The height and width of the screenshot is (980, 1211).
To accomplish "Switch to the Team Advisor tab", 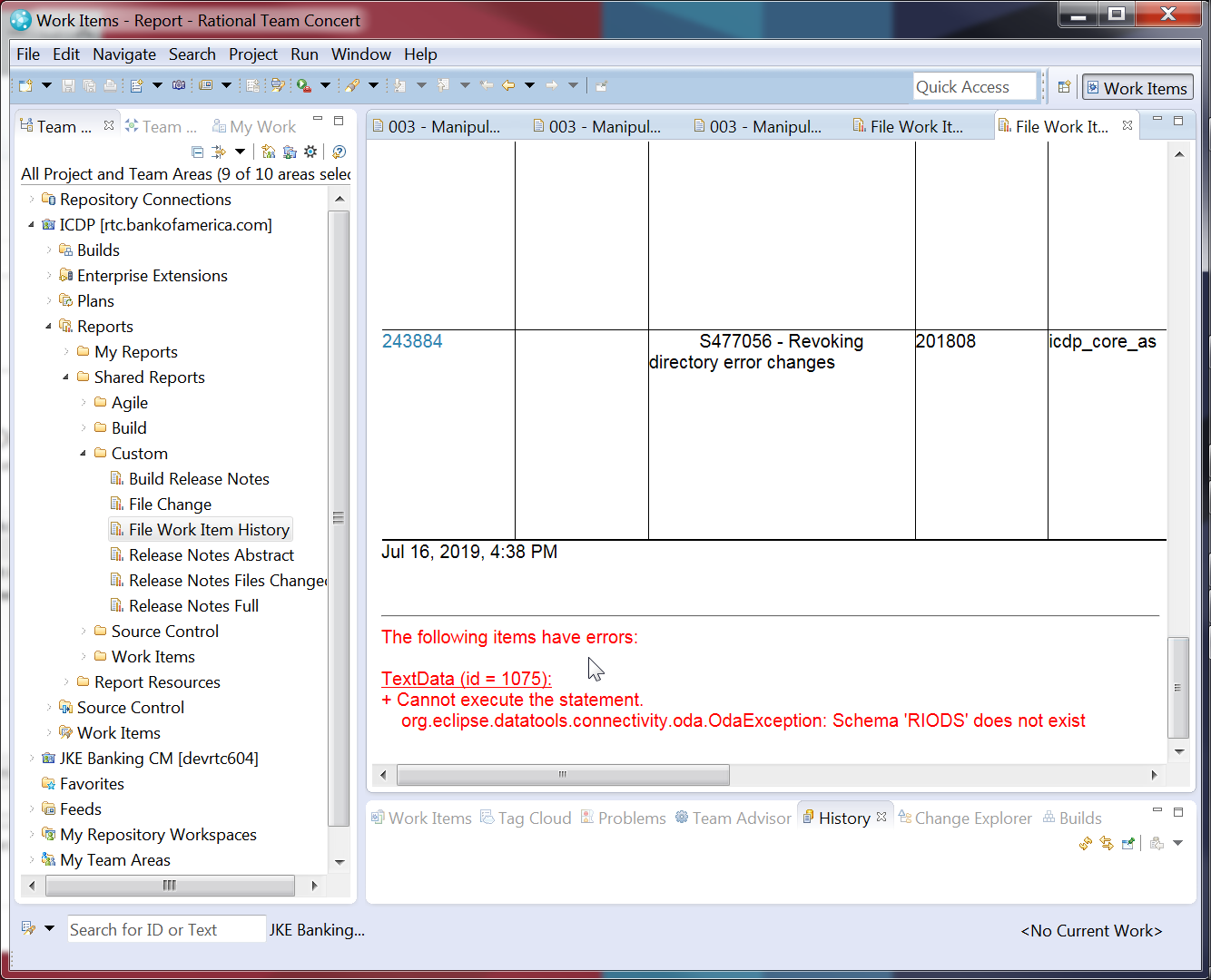I will (733, 818).
